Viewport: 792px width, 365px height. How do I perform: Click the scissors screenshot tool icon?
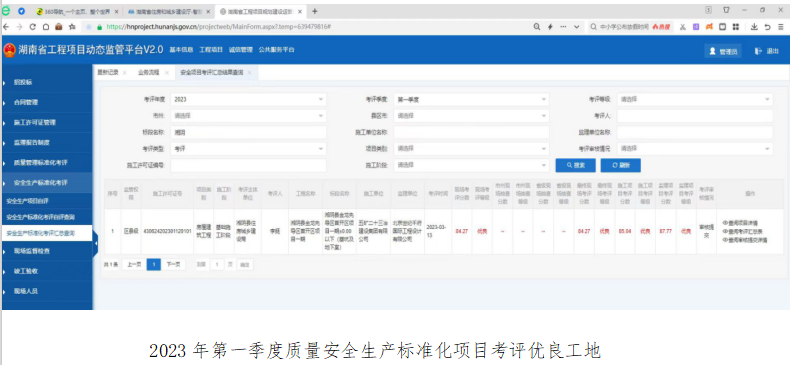682,27
